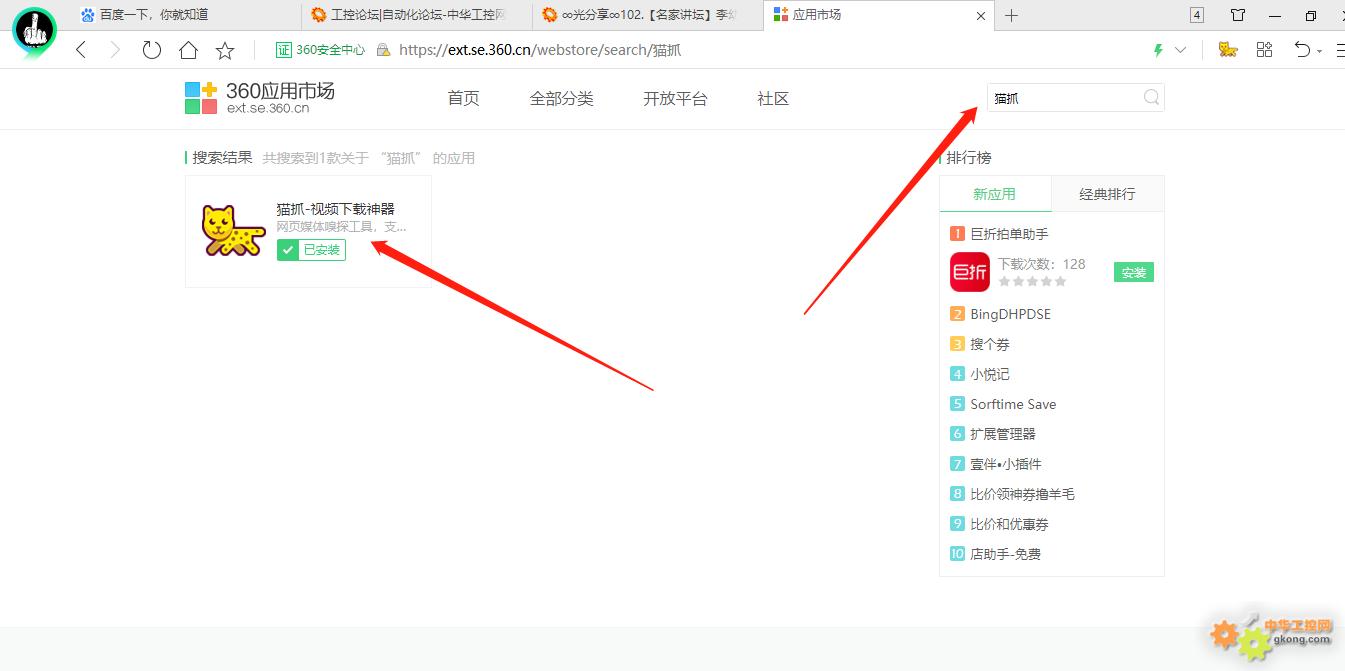
Task: Go forward with the forward arrow
Action: click(x=115, y=50)
